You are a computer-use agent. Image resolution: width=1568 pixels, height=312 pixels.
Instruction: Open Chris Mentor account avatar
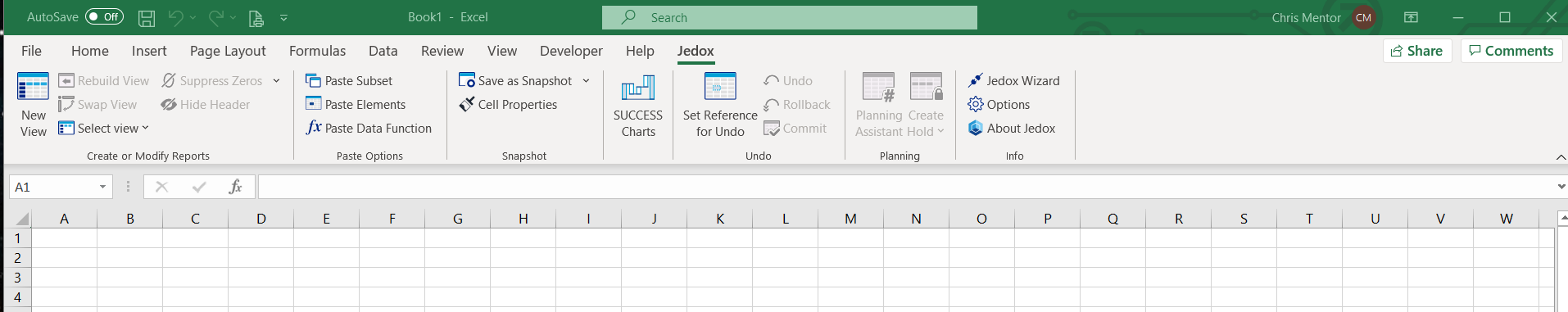coord(1364,17)
